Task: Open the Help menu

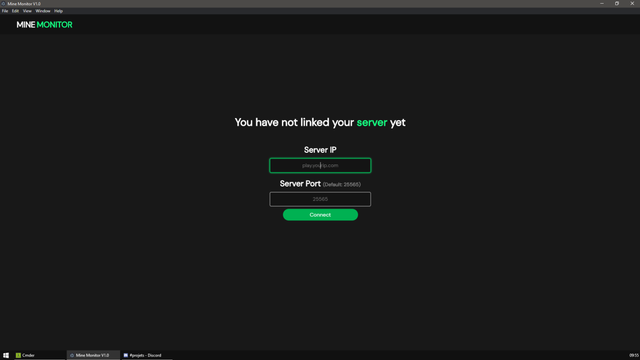Action: pos(58,11)
